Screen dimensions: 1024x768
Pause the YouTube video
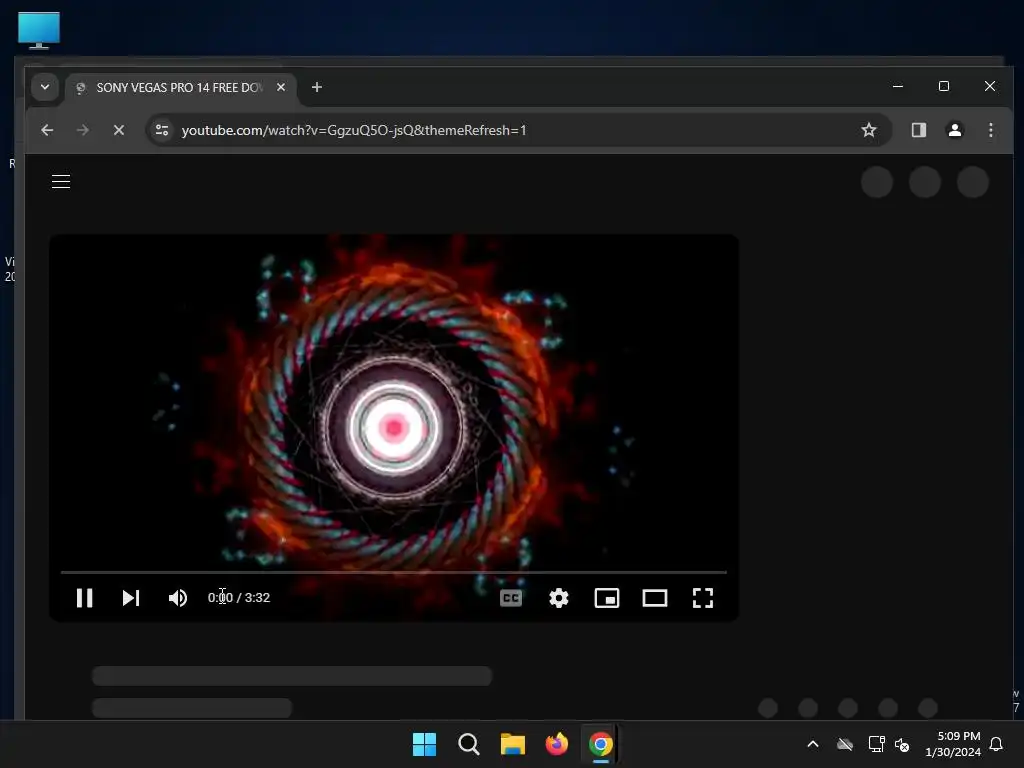84,598
